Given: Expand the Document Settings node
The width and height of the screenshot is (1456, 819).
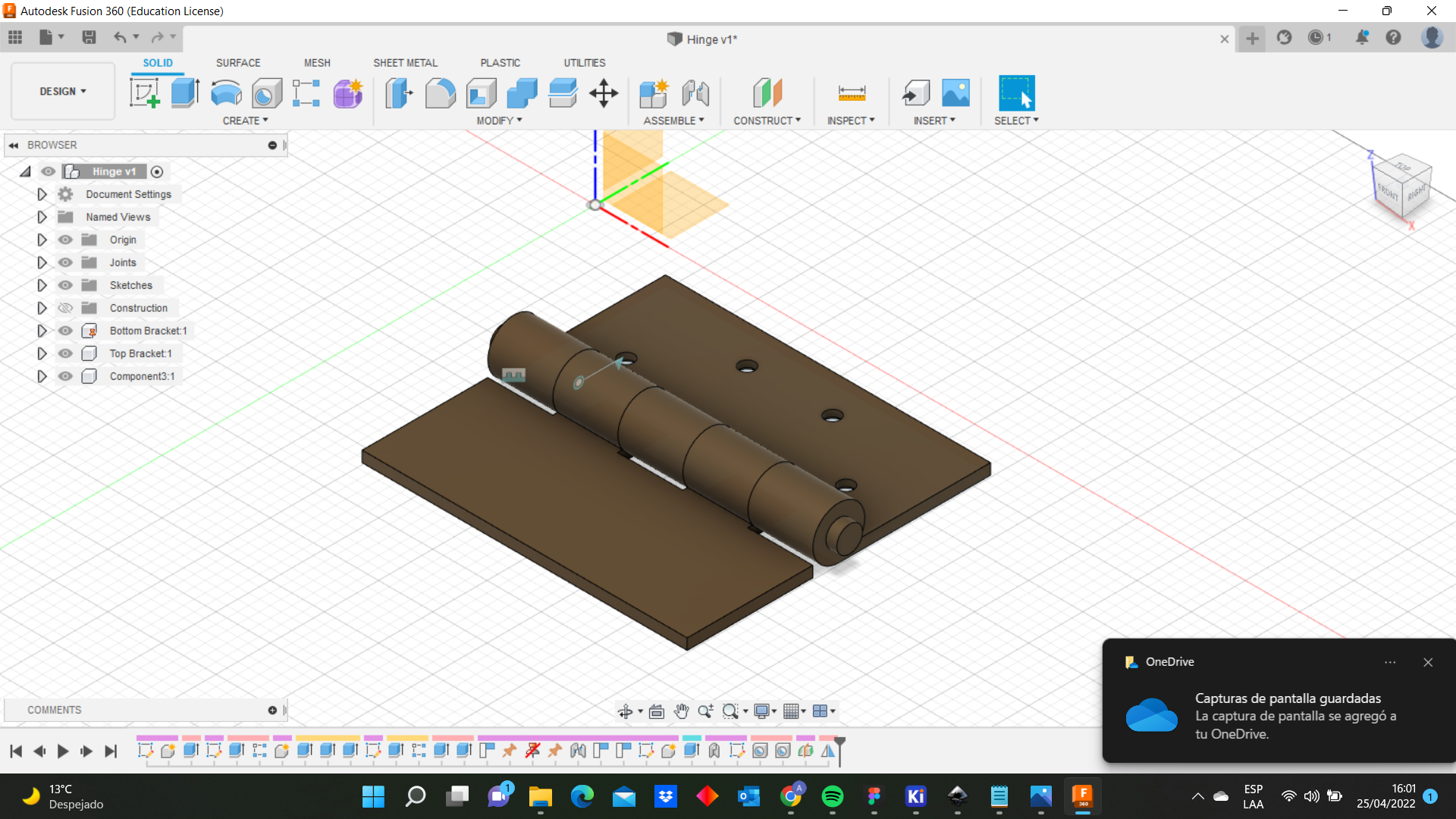Looking at the screenshot, I should coord(42,194).
